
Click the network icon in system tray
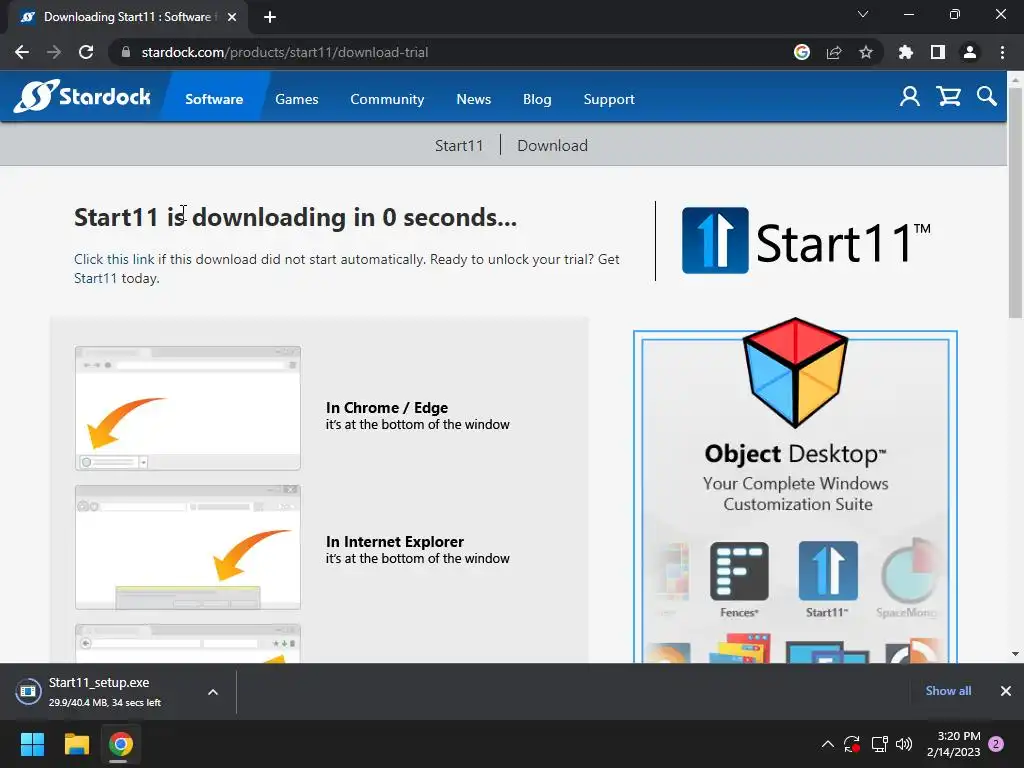(879, 744)
